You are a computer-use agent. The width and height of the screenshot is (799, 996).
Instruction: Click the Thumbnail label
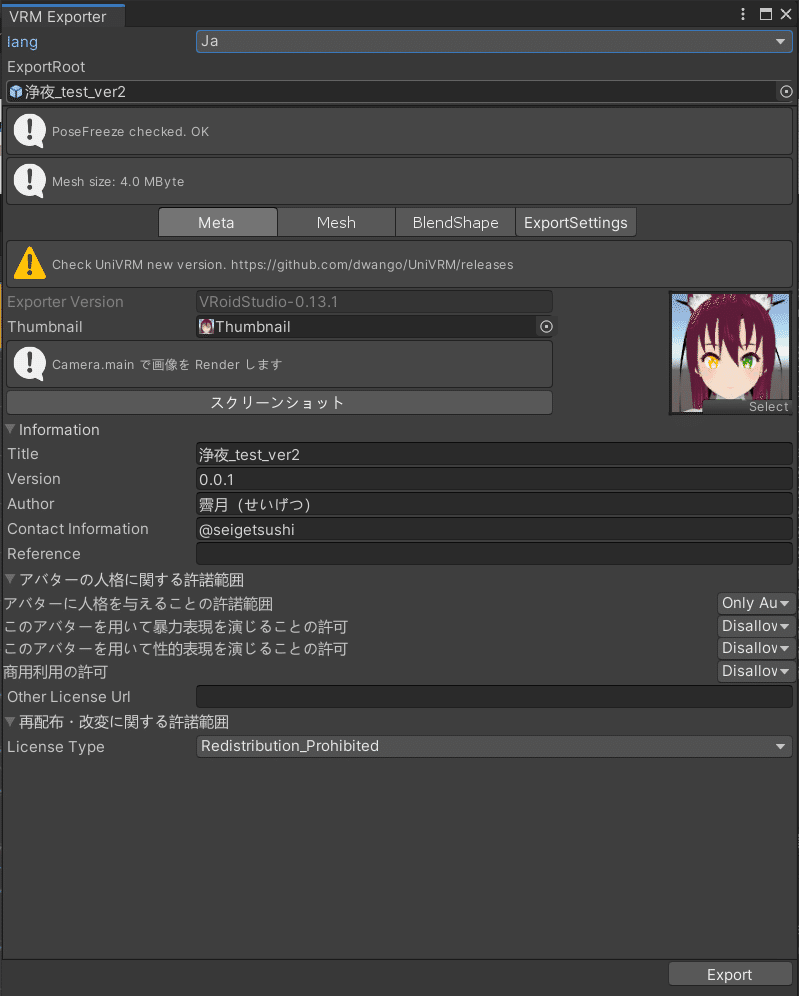44,326
